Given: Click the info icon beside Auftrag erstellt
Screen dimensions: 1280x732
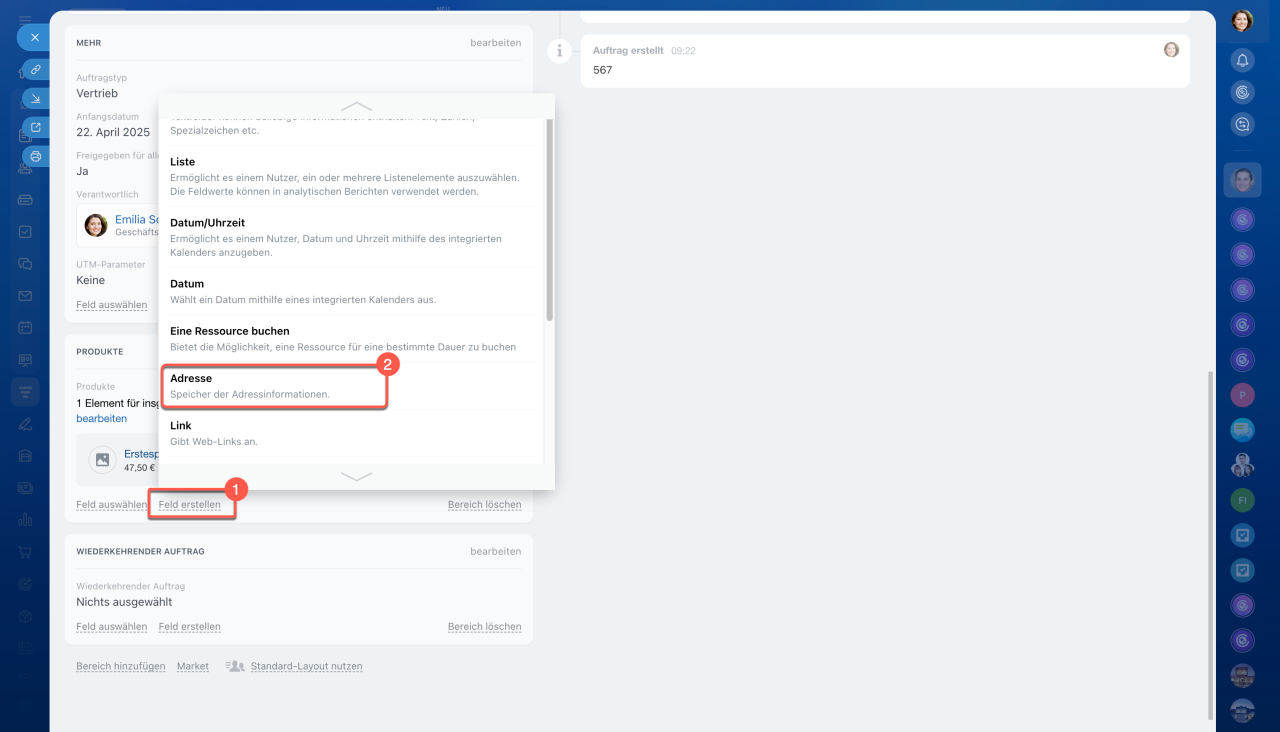Looking at the screenshot, I should tap(560, 51).
